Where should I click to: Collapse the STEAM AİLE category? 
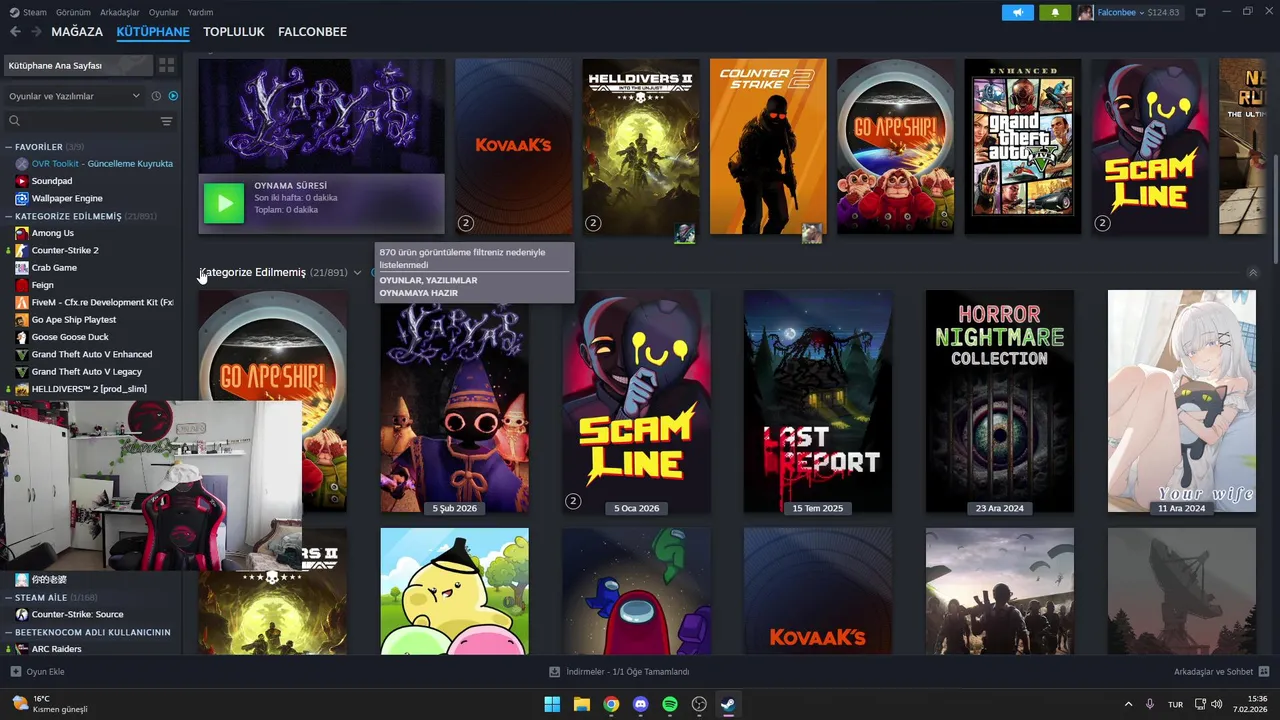click(x=9, y=597)
